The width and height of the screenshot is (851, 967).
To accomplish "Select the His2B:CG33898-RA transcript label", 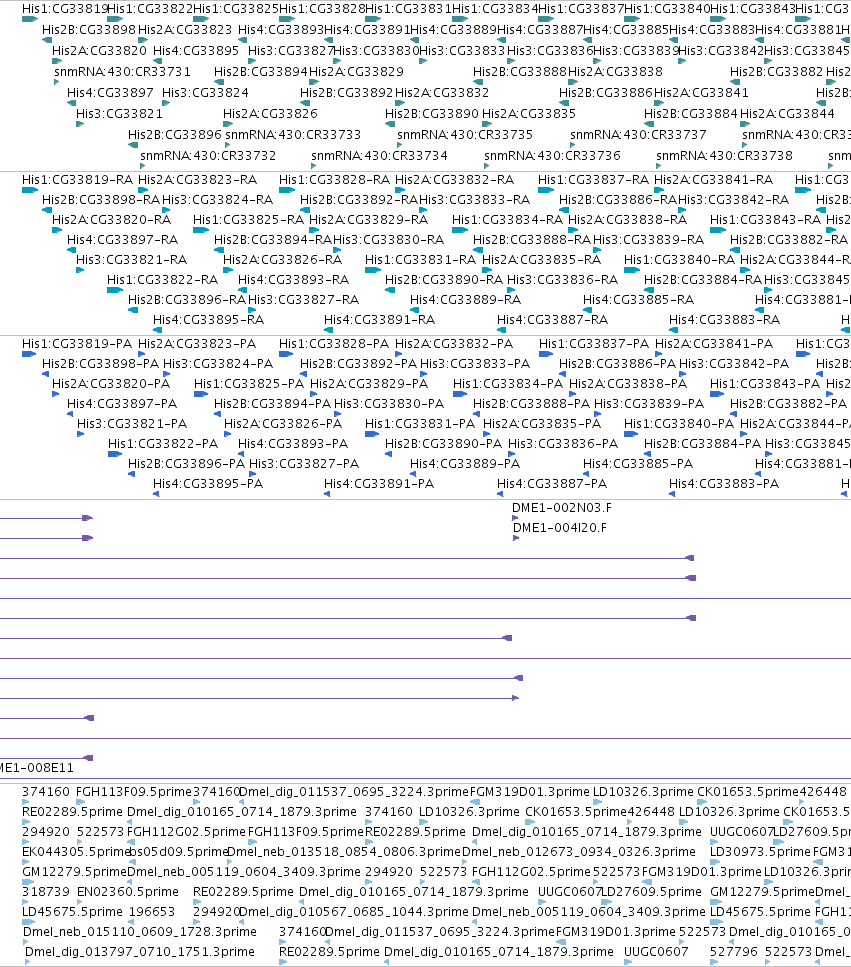I will (x=101, y=200).
